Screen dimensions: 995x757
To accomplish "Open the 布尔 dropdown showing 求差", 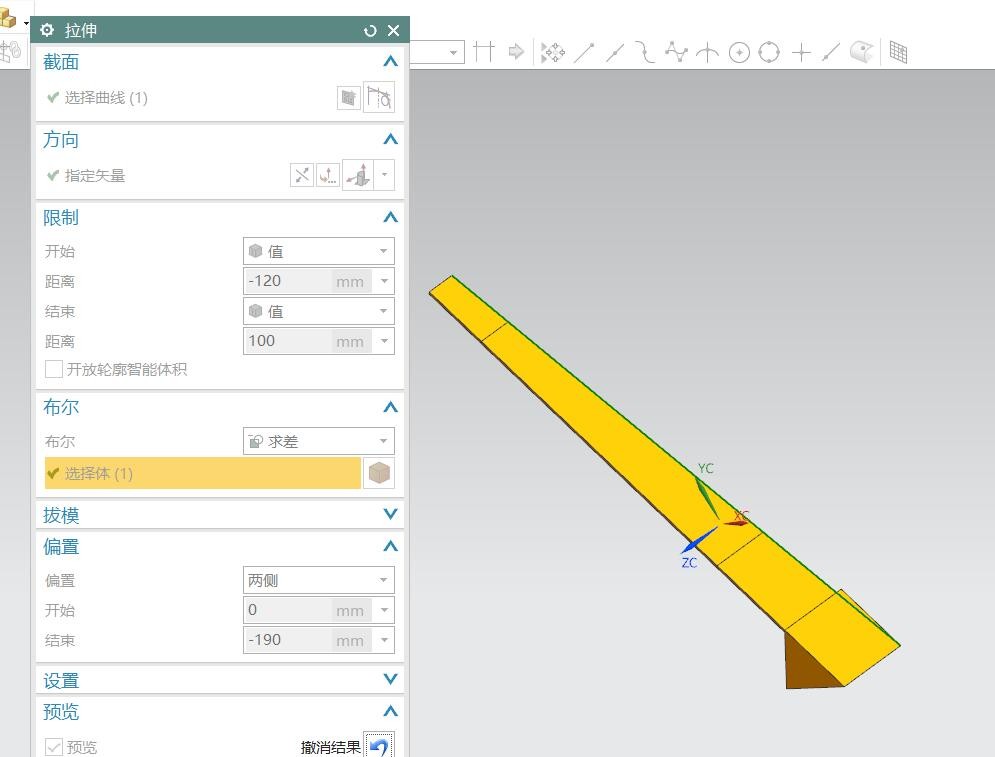I will 319,442.
